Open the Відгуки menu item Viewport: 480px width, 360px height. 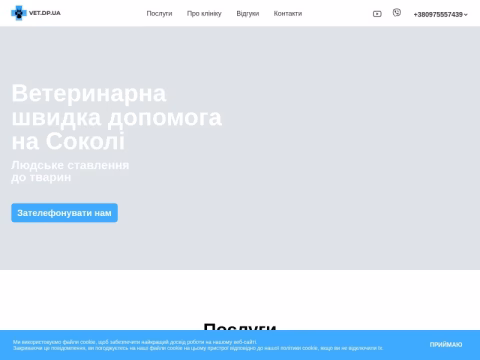coord(248,14)
